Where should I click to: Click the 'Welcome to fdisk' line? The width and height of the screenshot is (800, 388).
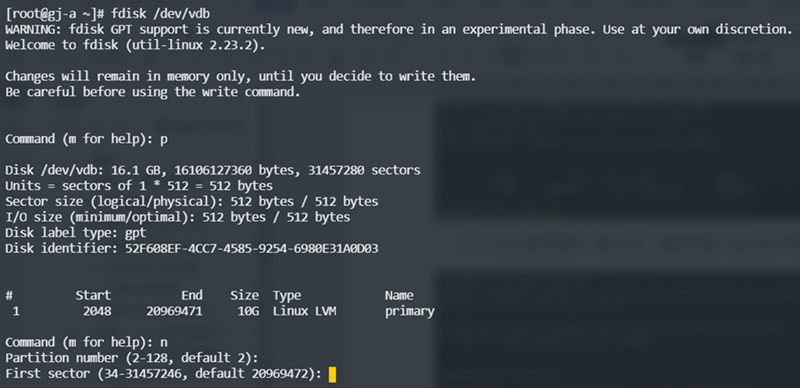click(x=135, y=45)
